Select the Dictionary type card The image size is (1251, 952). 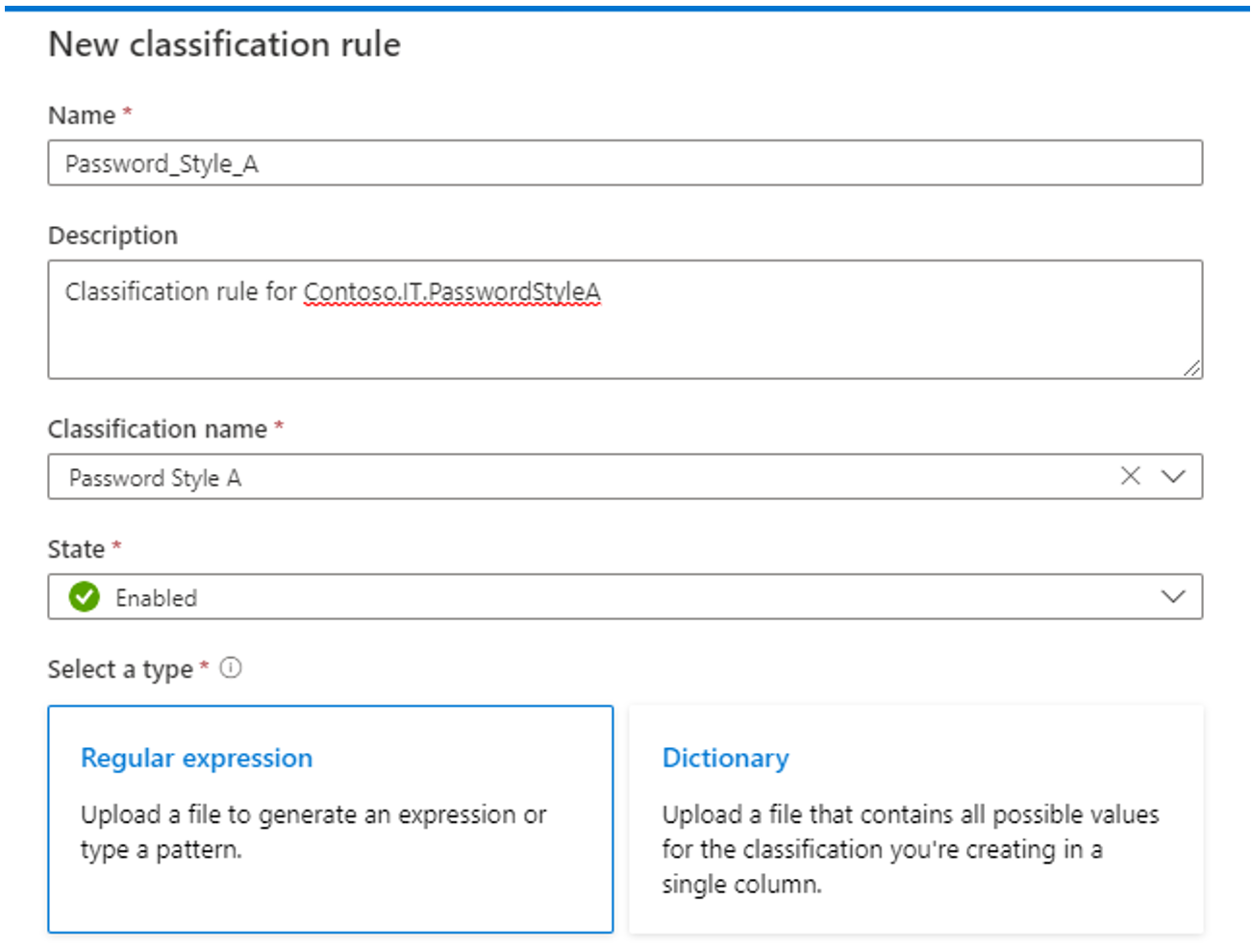(916, 819)
